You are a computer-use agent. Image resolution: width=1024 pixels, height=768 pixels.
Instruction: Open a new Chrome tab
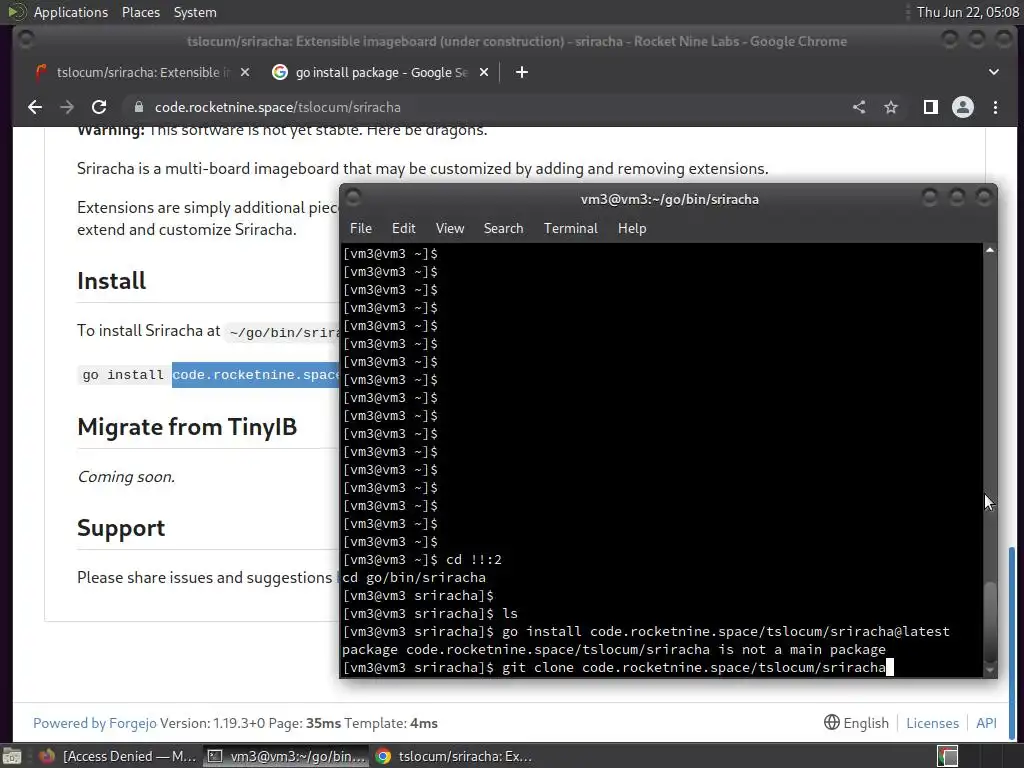click(521, 72)
